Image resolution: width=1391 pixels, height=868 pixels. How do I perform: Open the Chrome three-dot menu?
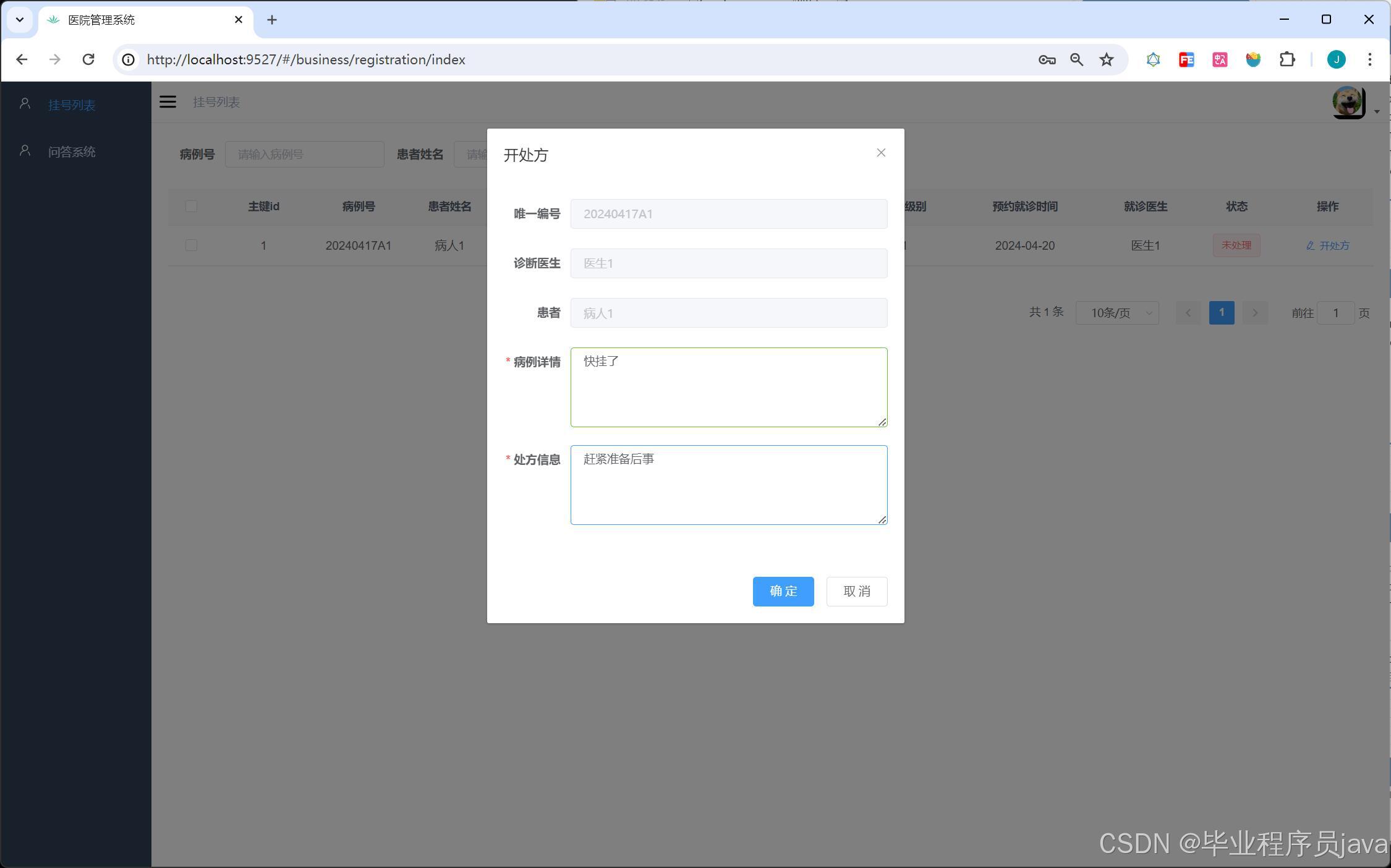click(1370, 59)
